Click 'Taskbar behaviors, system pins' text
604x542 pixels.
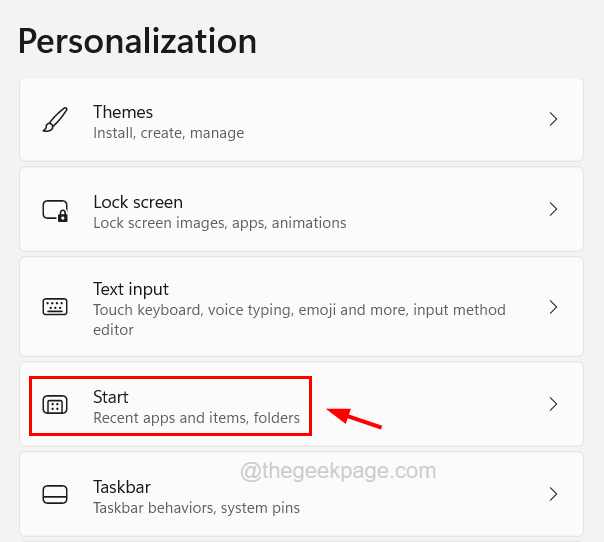point(196,508)
